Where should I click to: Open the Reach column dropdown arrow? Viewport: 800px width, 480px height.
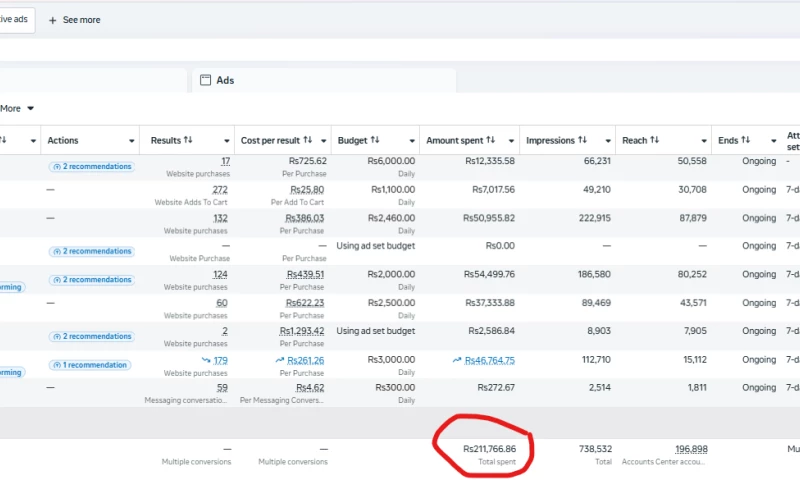[x=704, y=141]
